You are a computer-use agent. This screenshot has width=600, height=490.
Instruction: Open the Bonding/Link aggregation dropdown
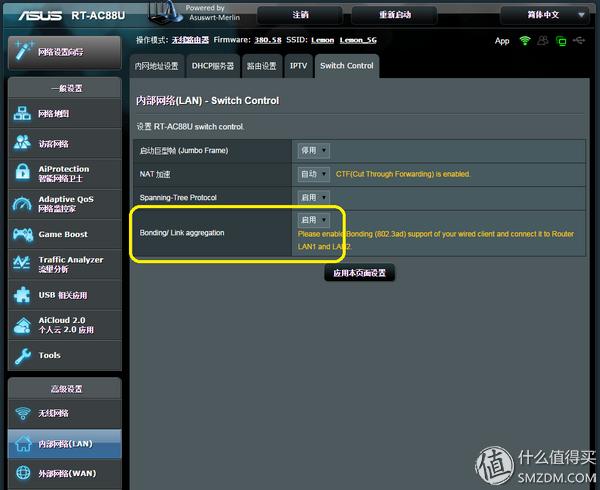(x=313, y=220)
